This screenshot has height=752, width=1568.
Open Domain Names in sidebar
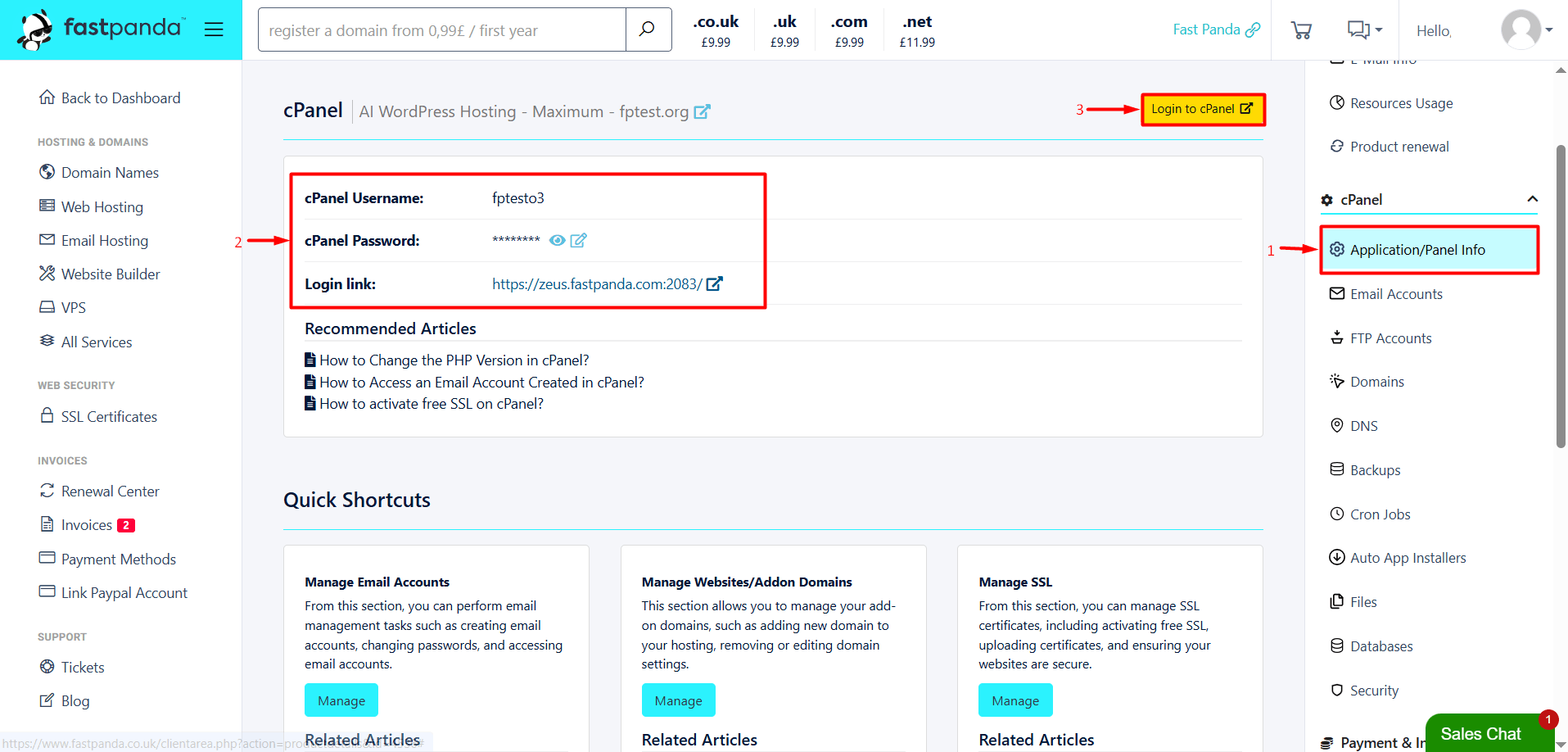click(x=99, y=172)
